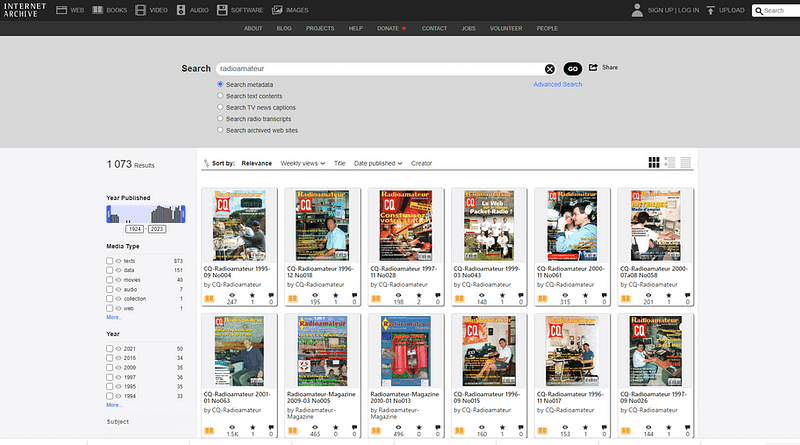Open the Blog menu item
Viewport: 800px width, 445px height.
point(285,29)
